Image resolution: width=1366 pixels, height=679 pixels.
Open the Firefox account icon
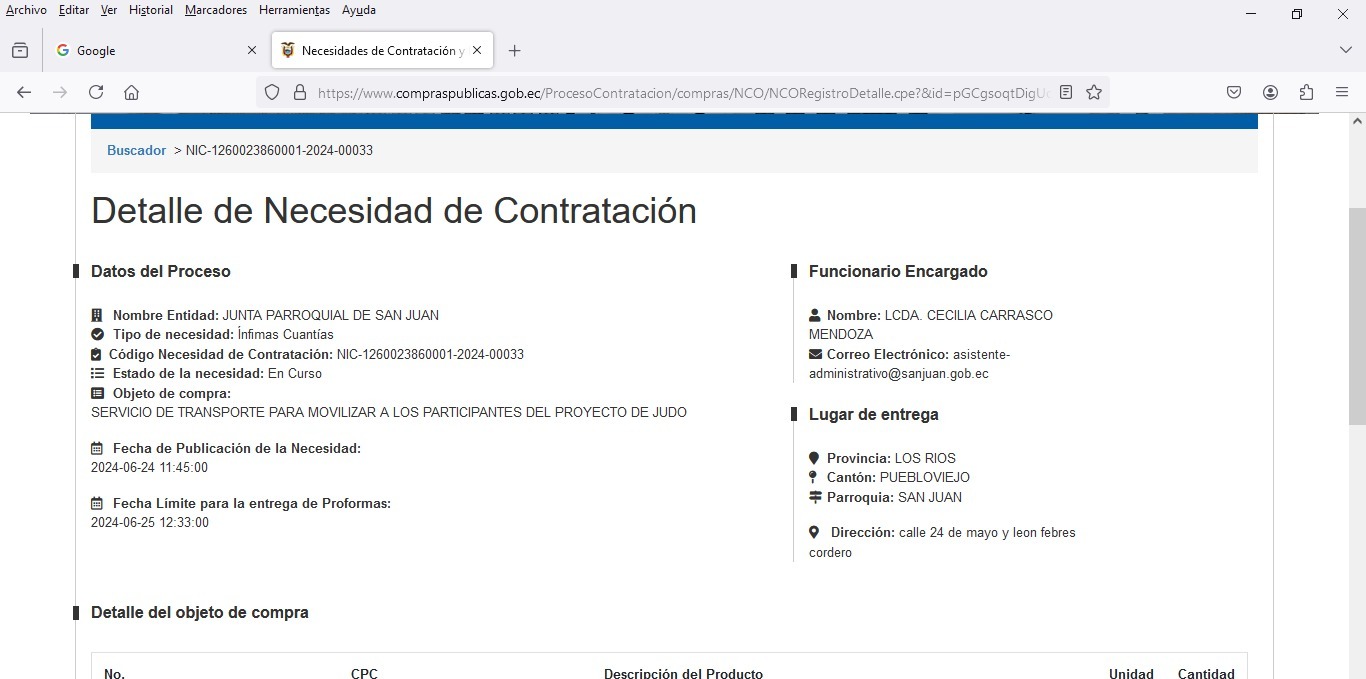1270,92
